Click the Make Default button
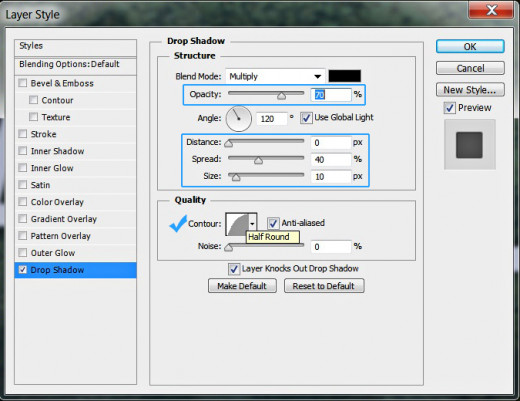This screenshot has width=520, height=401. 242,286
